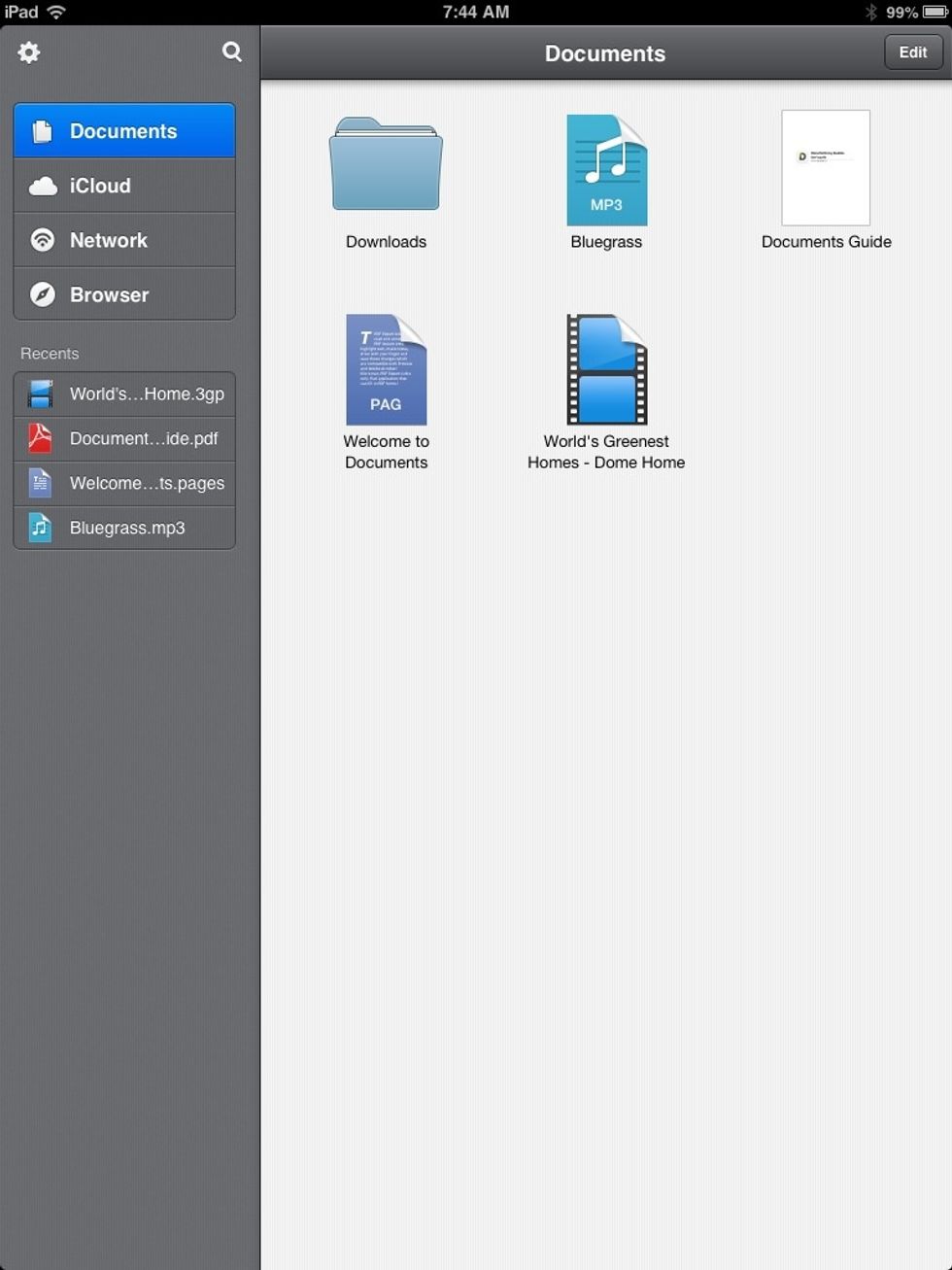The width and height of the screenshot is (952, 1270).
Task: Select the Documents sidebar tab
Action: click(124, 131)
